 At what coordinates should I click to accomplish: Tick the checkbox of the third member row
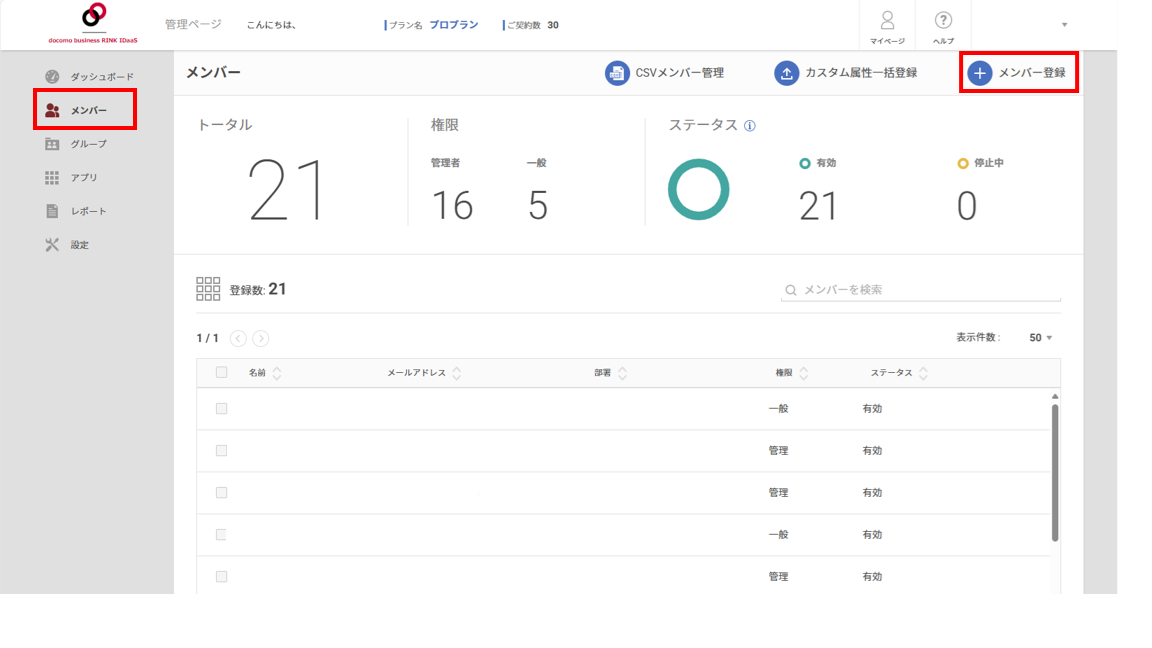tap(221, 492)
